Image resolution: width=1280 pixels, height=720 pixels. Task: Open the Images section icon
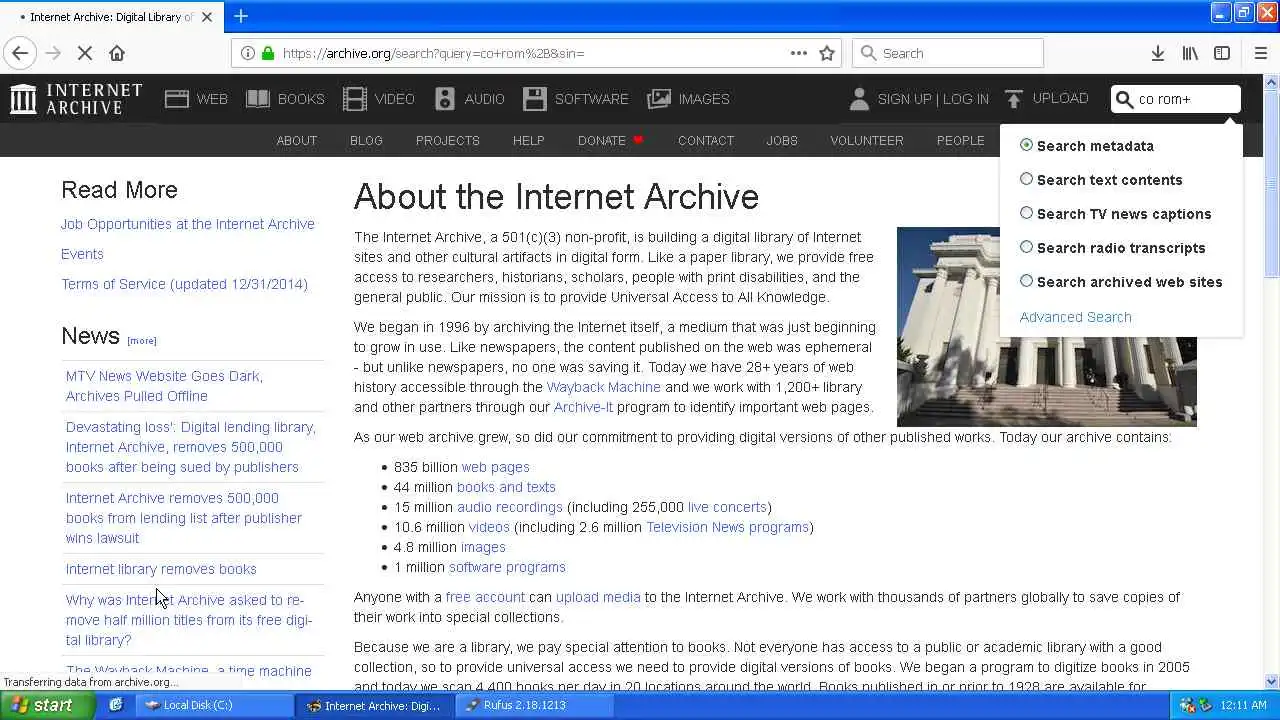coord(659,99)
